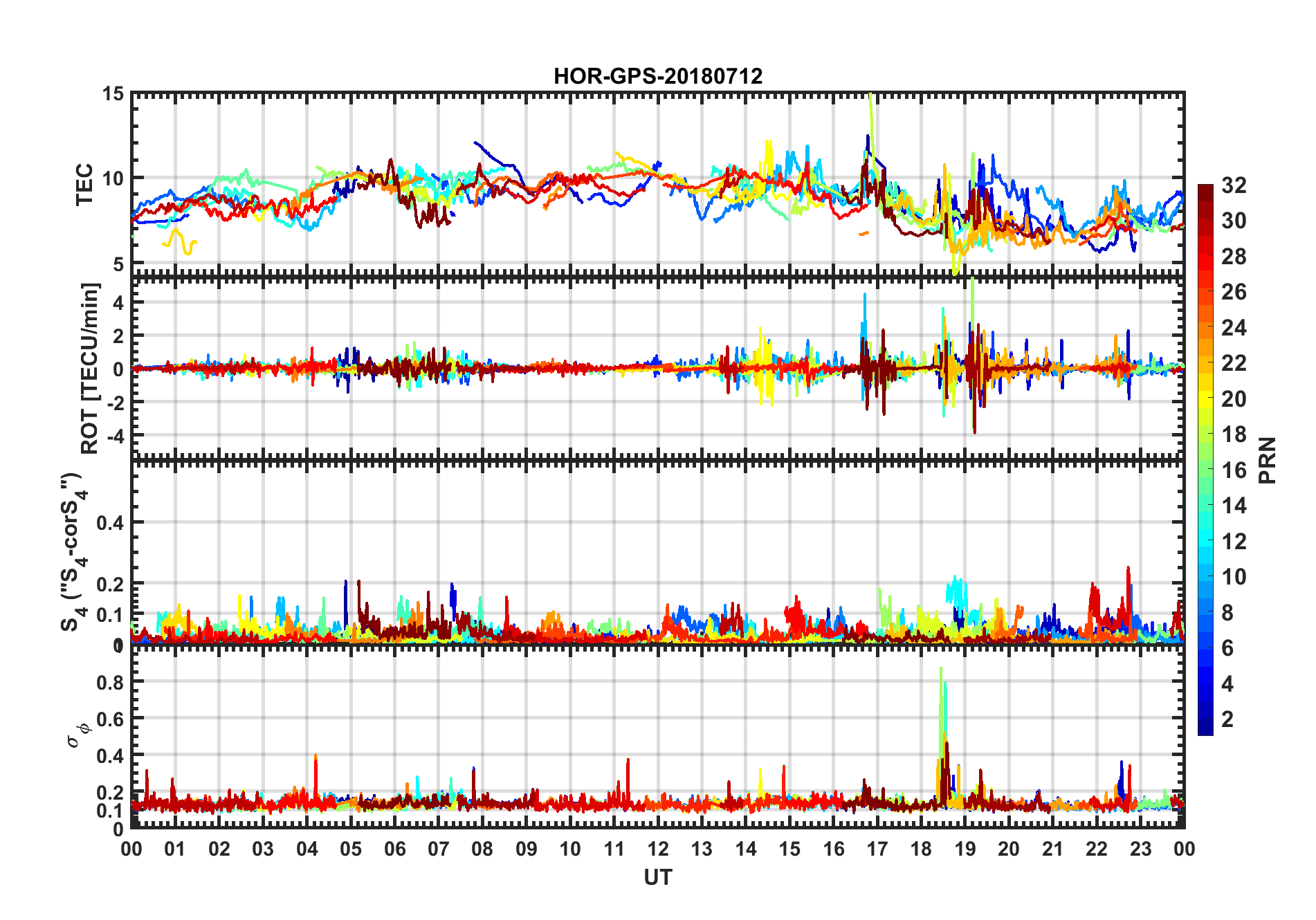Click UT axis tick label 05
1316x920 pixels.
tap(351, 849)
